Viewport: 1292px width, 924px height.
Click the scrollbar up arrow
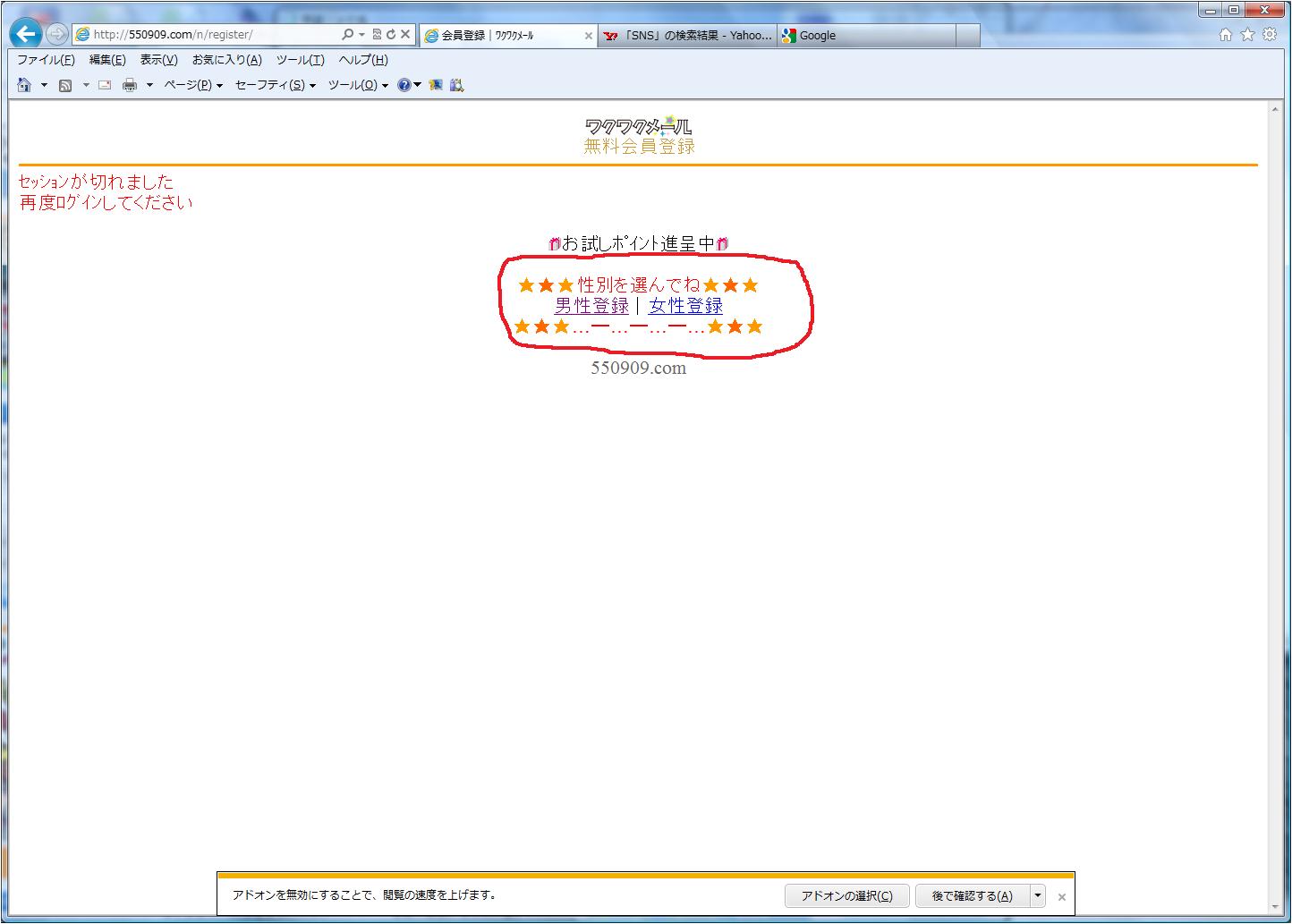click(1275, 109)
